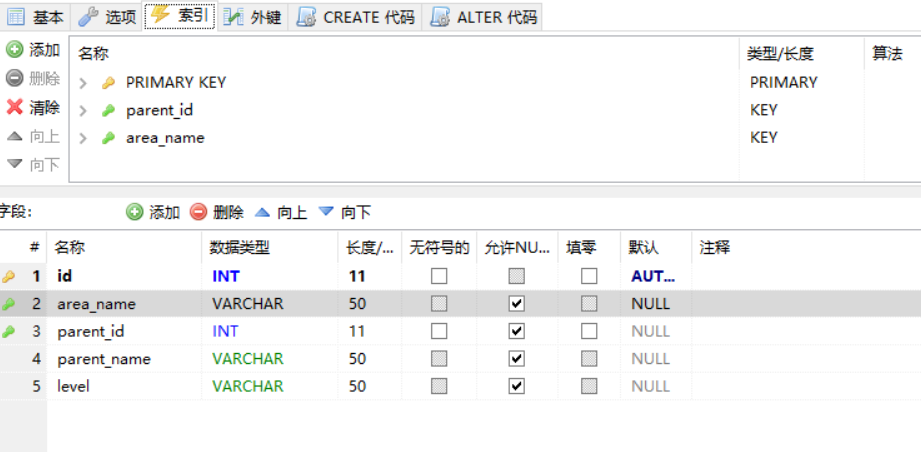921x452 pixels.
Task: Move index up with 向上
Action: point(33,137)
